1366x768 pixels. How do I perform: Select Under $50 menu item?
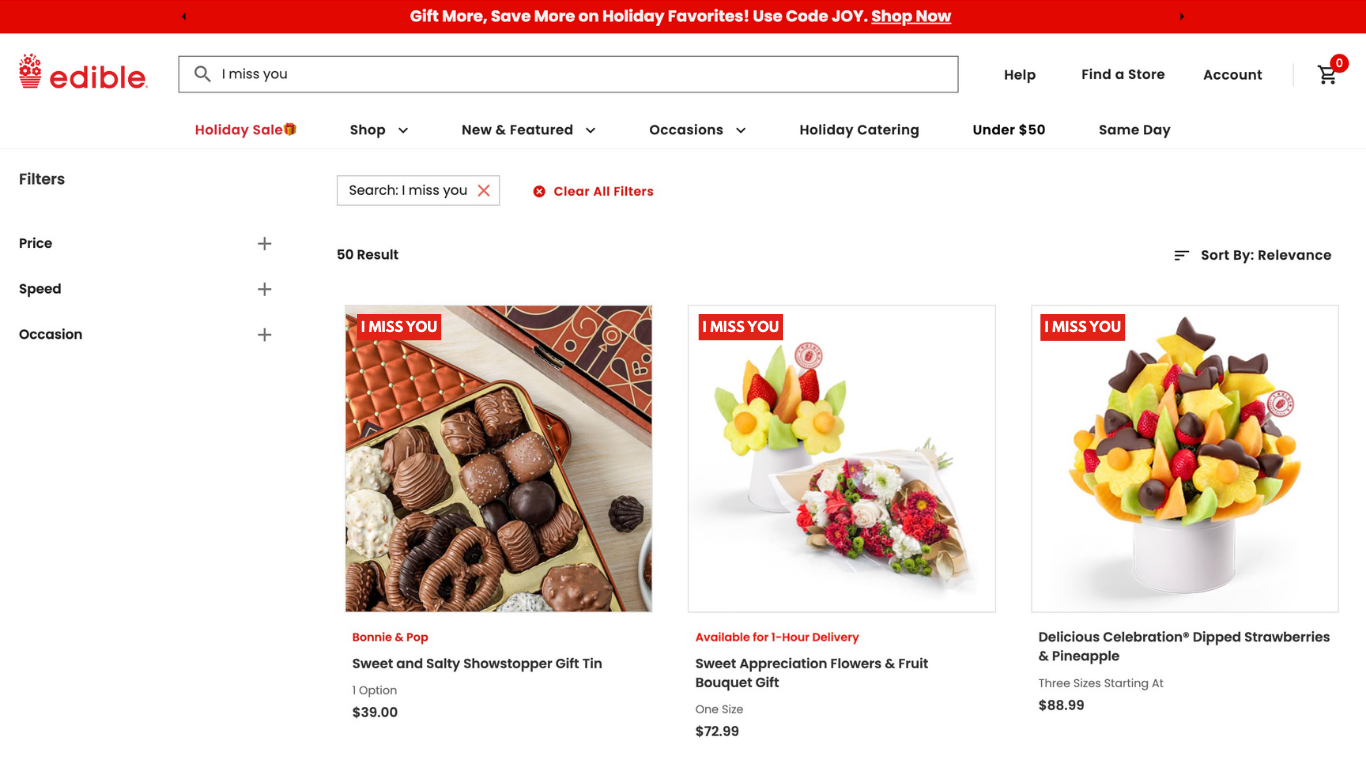pos(1009,130)
